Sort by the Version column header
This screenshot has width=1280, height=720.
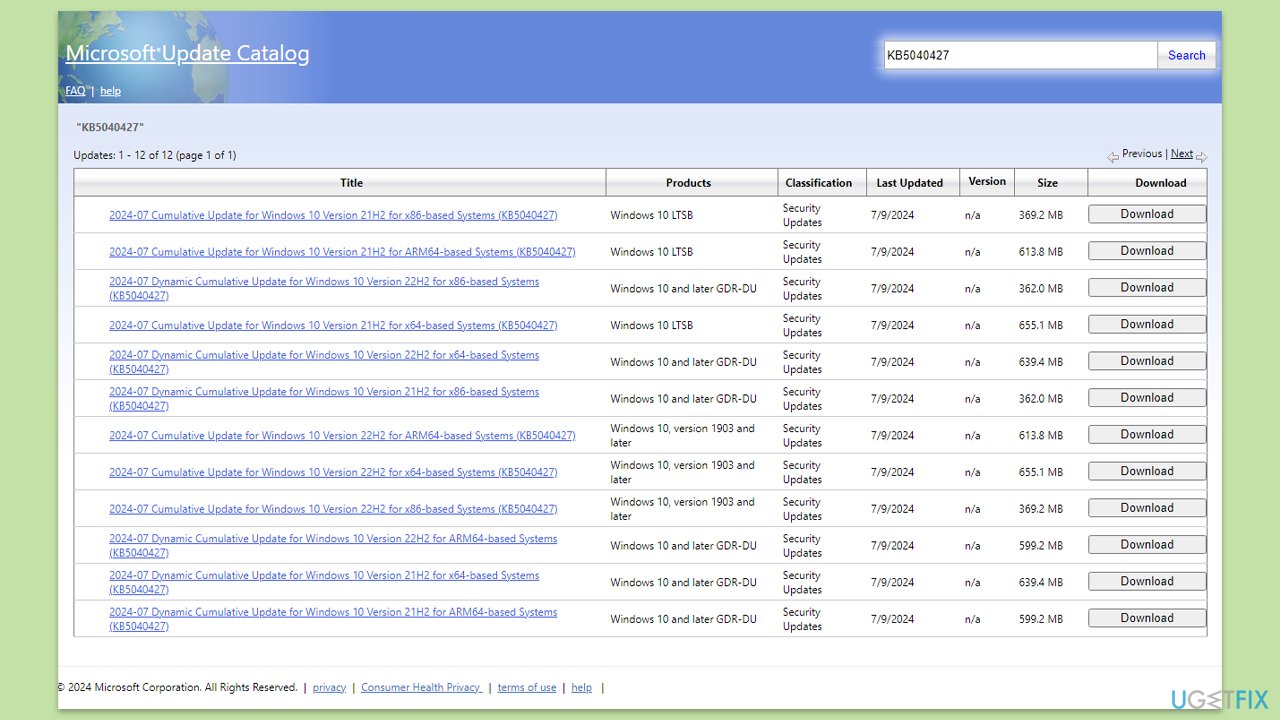tap(987, 182)
